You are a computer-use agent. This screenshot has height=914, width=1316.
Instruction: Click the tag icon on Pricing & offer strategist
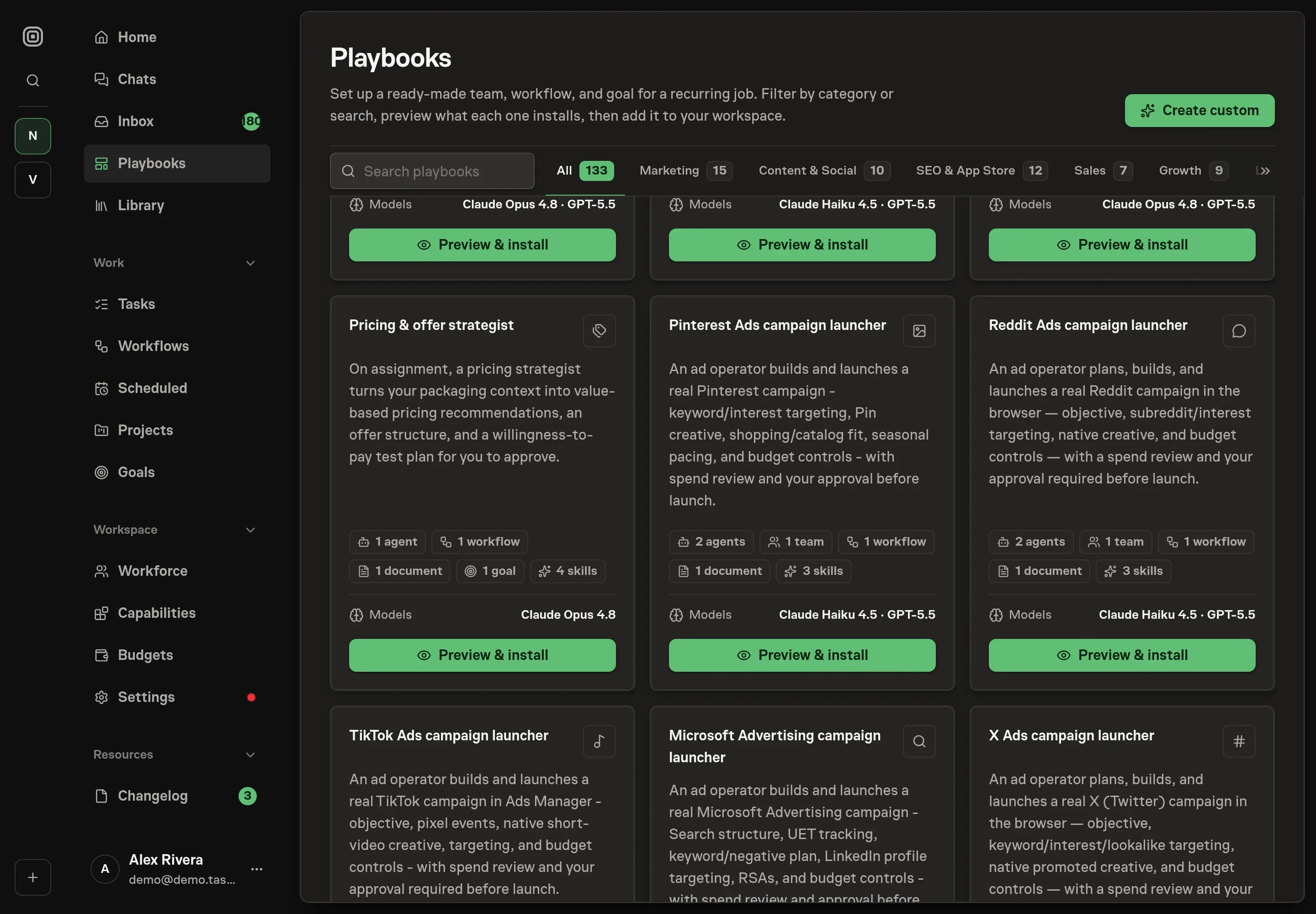(x=599, y=331)
